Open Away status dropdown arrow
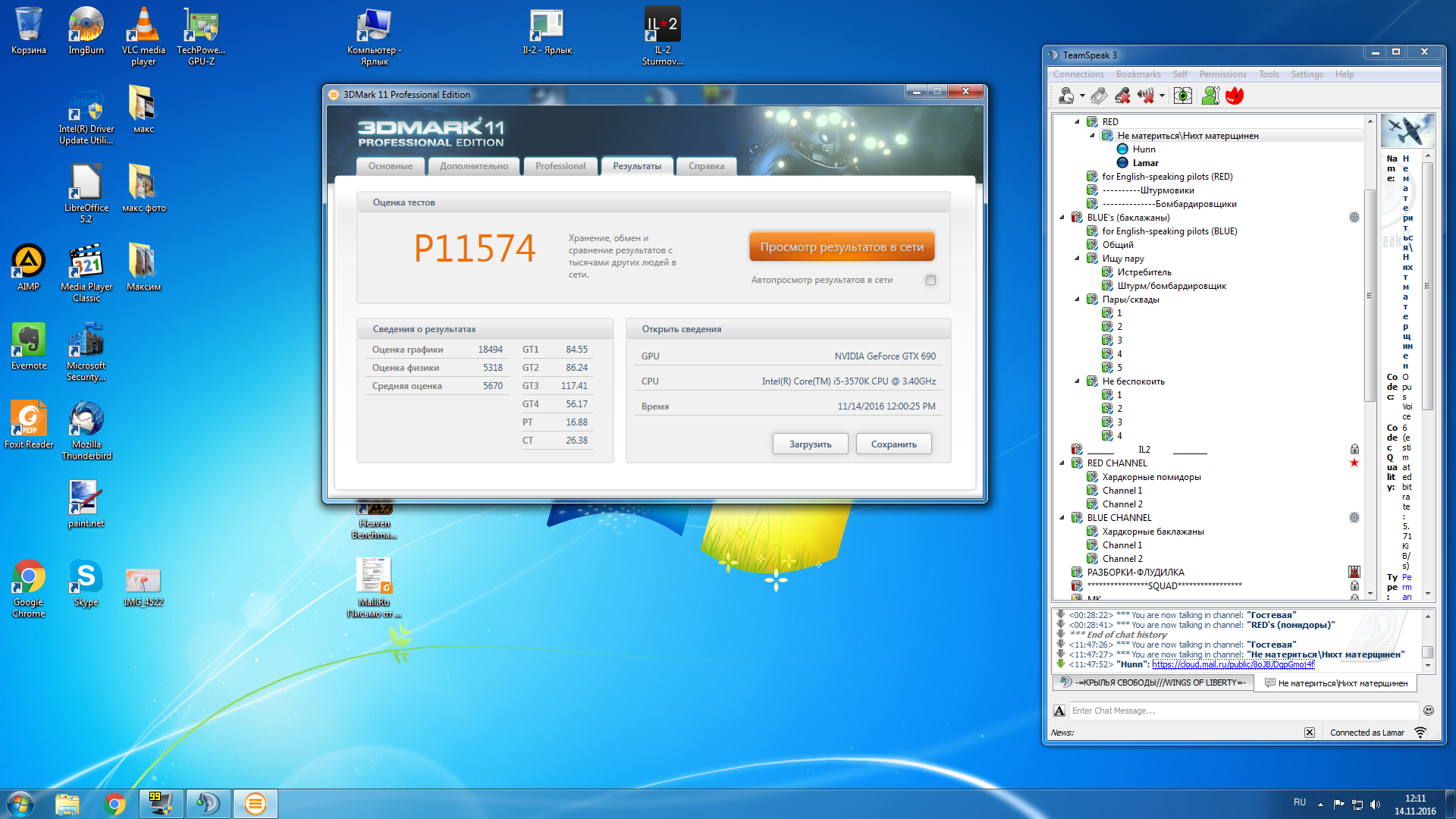1456x819 pixels. pos(1082,96)
